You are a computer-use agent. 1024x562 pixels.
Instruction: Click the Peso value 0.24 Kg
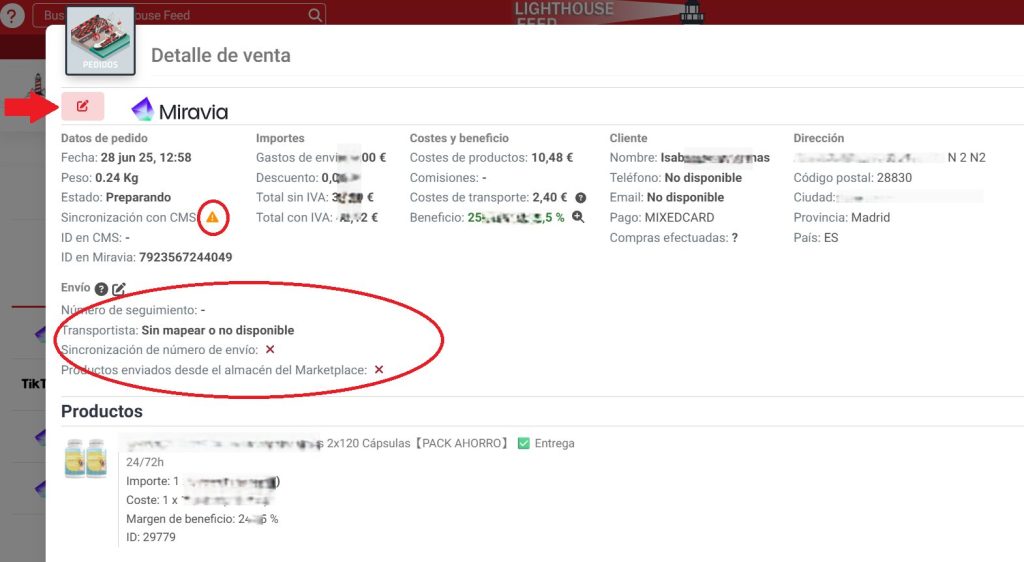point(116,178)
